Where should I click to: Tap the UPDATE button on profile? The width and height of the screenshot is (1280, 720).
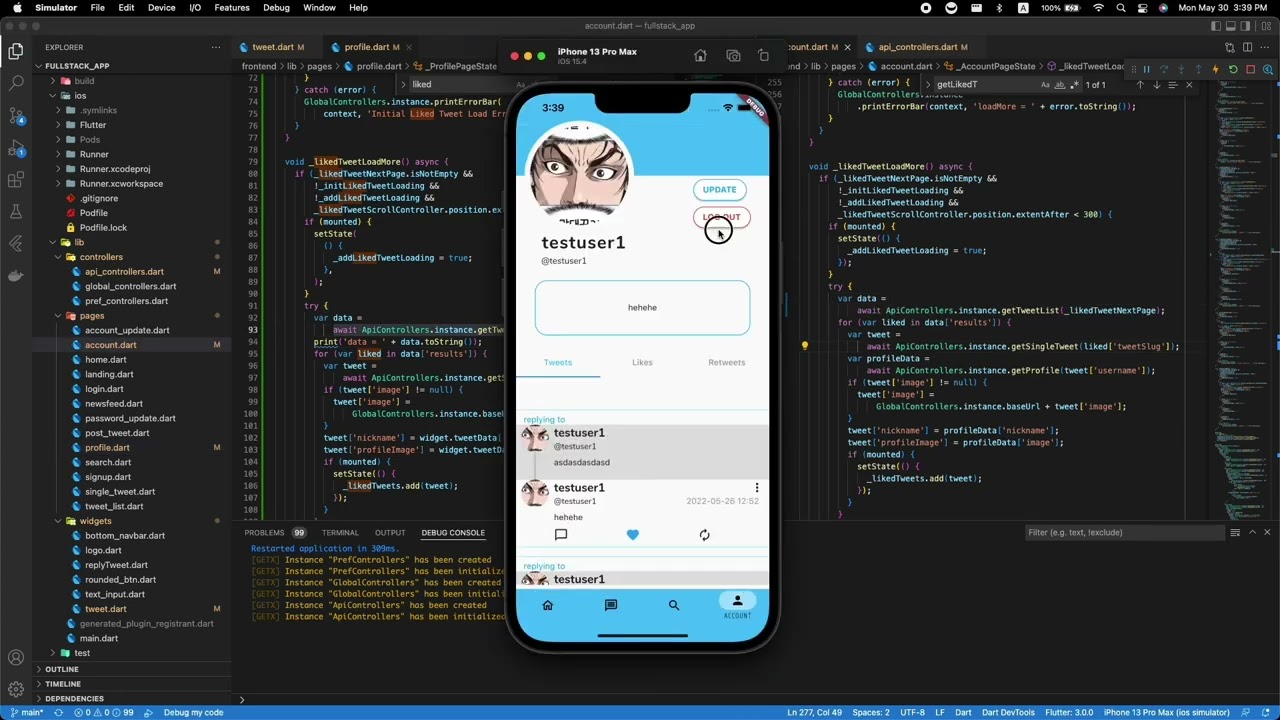pos(719,189)
